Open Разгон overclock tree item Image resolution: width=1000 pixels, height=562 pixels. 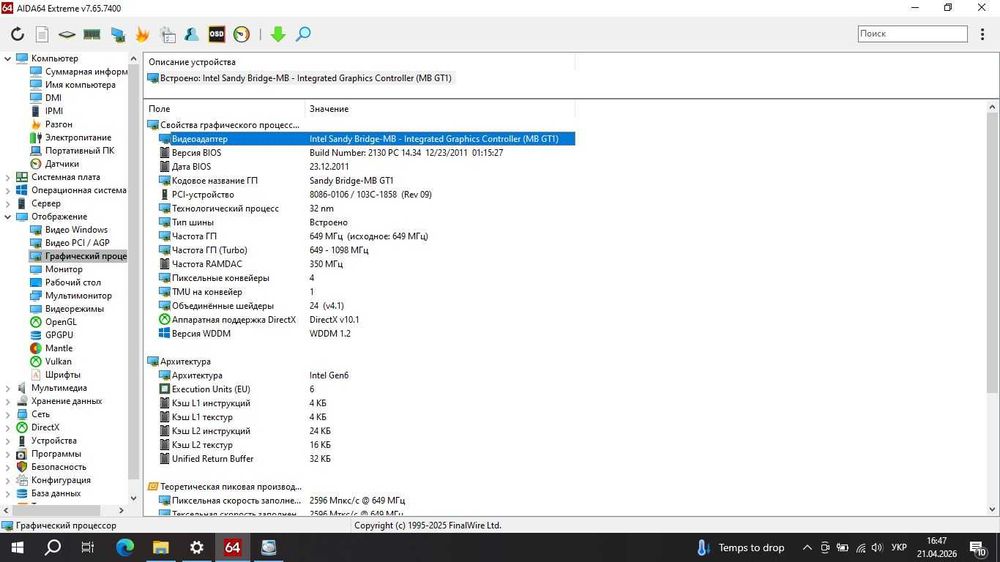pyautogui.click(x=58, y=124)
